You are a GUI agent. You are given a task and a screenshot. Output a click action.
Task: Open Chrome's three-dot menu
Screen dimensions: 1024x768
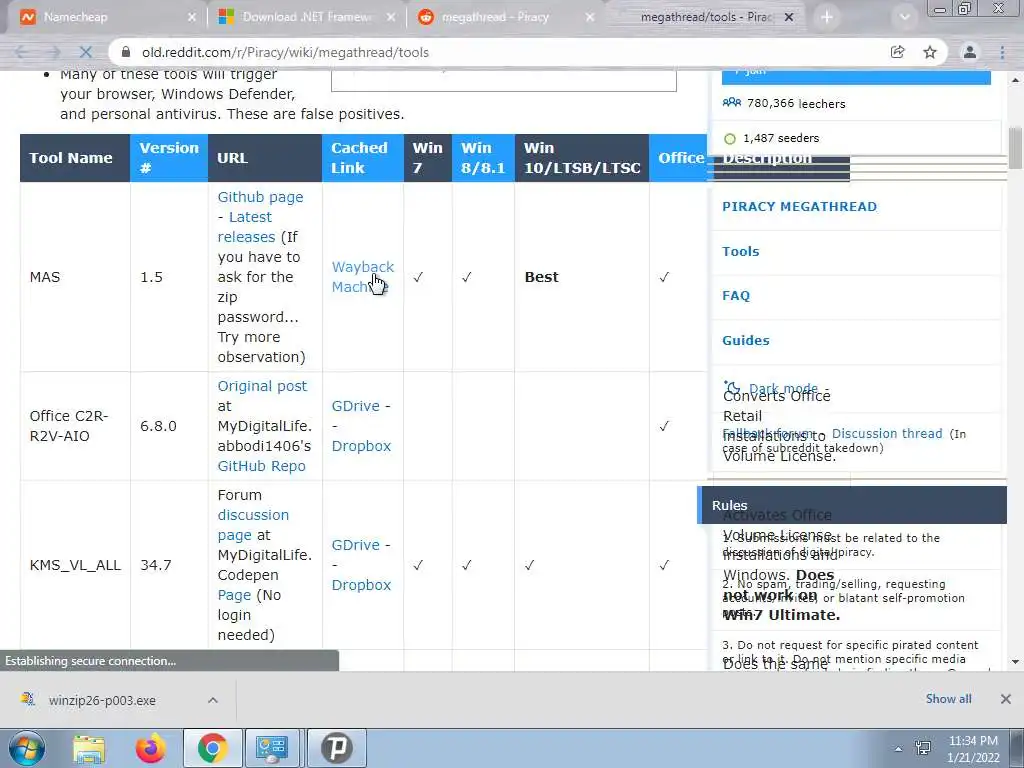click(1002, 52)
